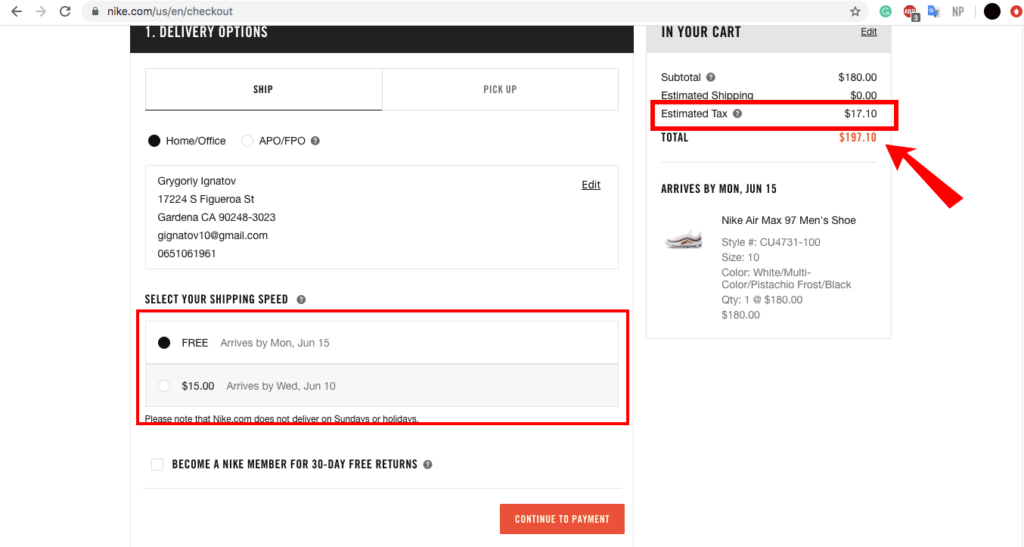The height and width of the screenshot is (547, 1024).
Task: Bookmark this page with the star icon
Action: tap(855, 11)
